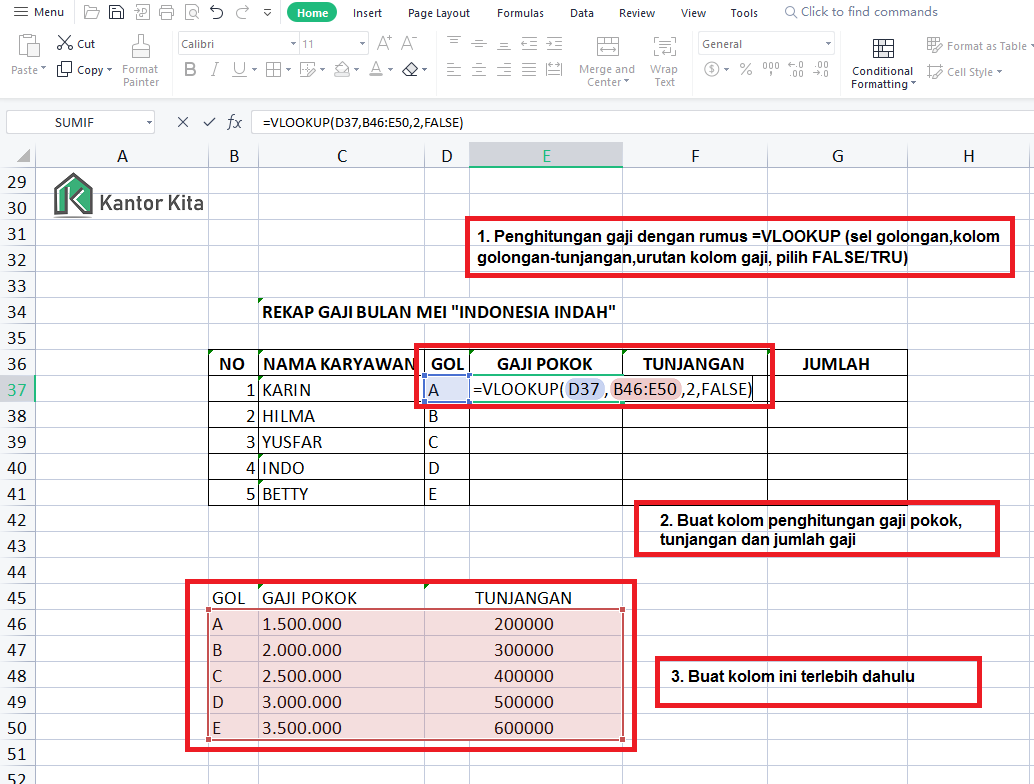Viewport: 1034px width, 784px height.
Task: Apply the comma thousands separator style
Action: [770, 69]
